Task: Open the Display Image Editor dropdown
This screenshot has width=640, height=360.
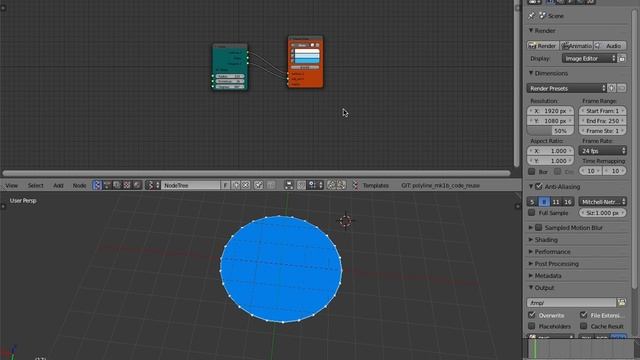Action: [589, 58]
